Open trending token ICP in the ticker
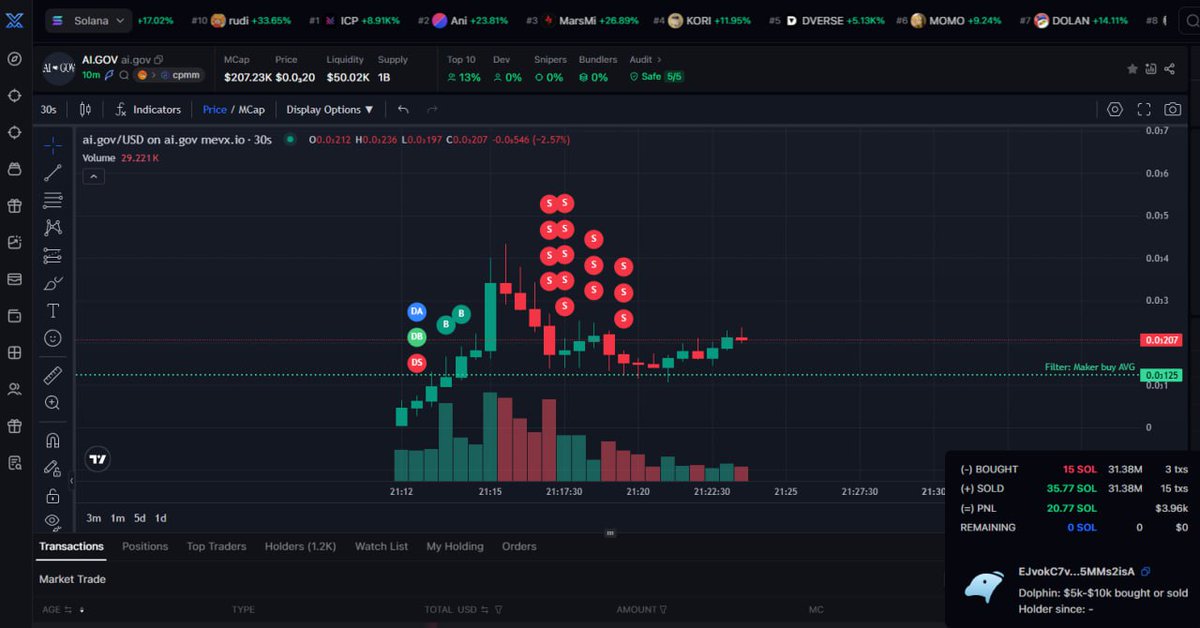The width and height of the screenshot is (1200, 628). pyautogui.click(x=354, y=20)
